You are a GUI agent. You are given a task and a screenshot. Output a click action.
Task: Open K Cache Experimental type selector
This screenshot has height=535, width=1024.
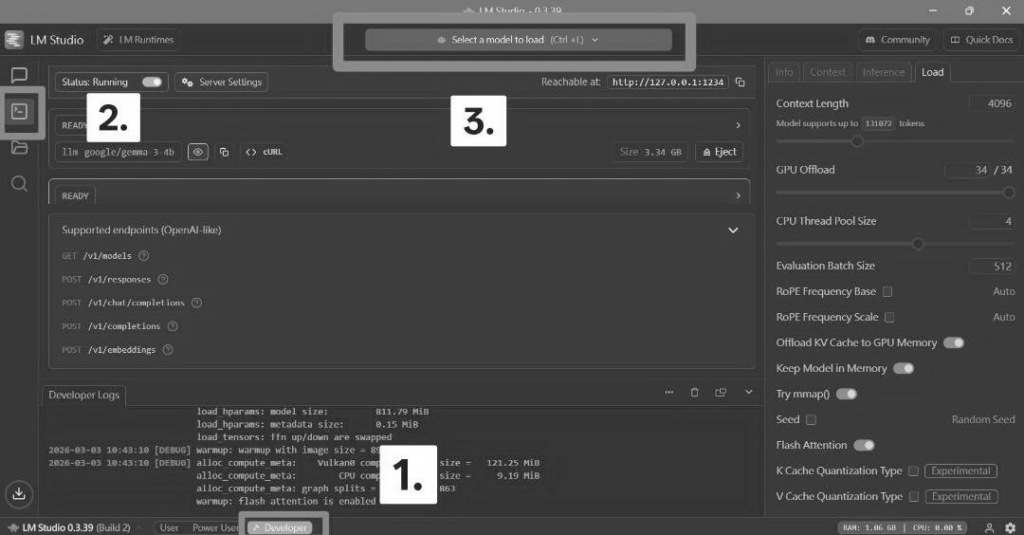point(961,471)
